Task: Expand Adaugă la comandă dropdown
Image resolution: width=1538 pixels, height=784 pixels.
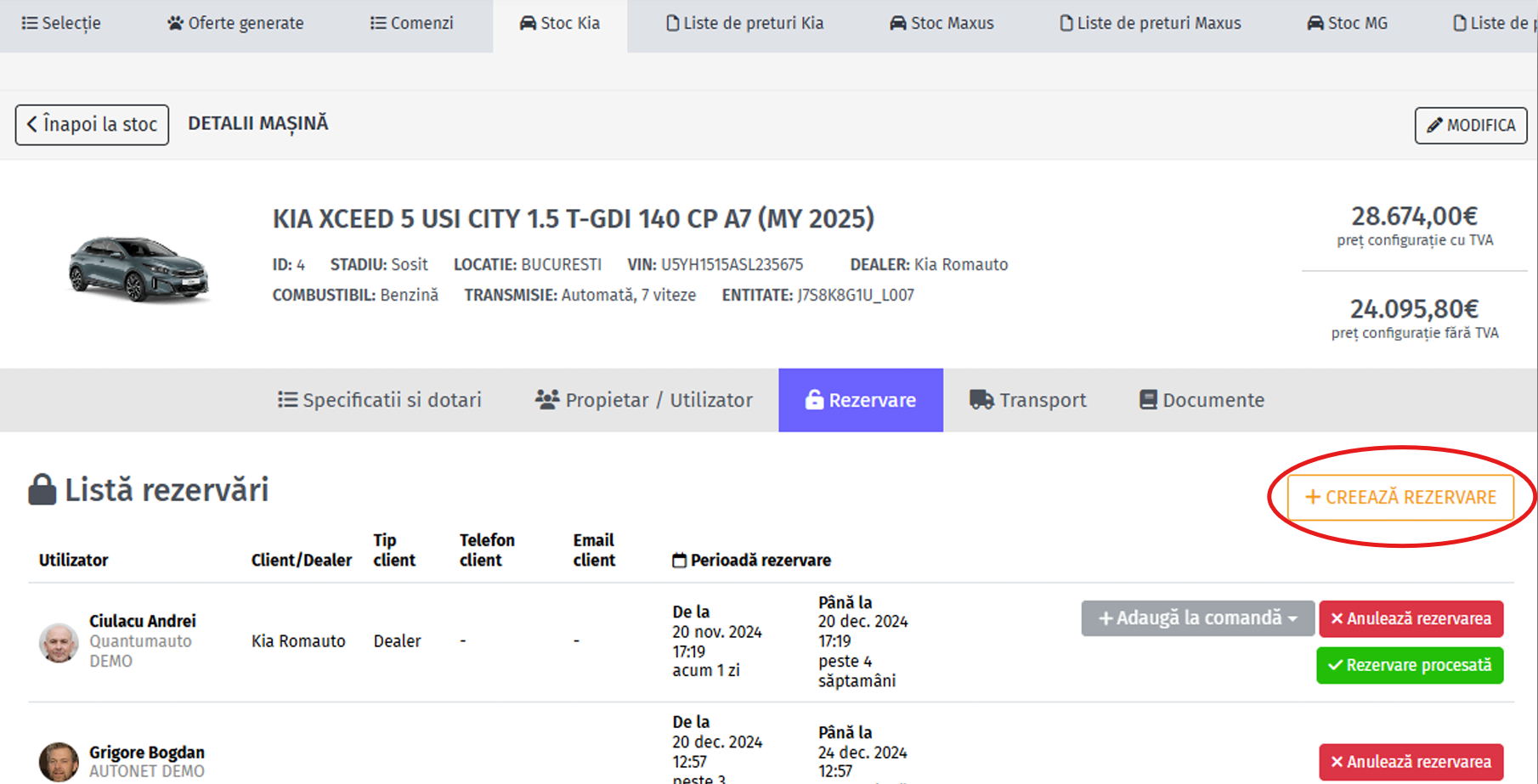Action: (x=1198, y=618)
